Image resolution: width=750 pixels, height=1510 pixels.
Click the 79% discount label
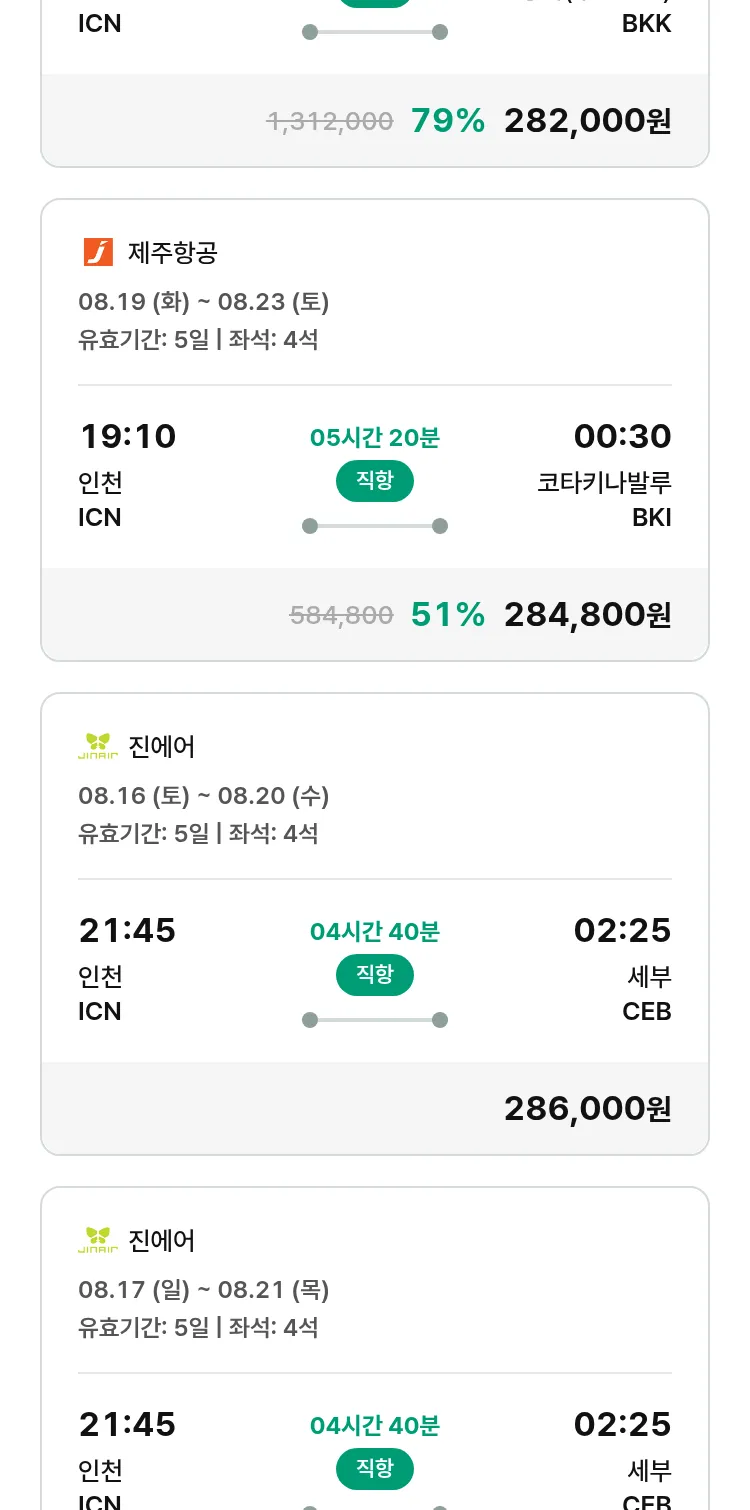click(447, 120)
